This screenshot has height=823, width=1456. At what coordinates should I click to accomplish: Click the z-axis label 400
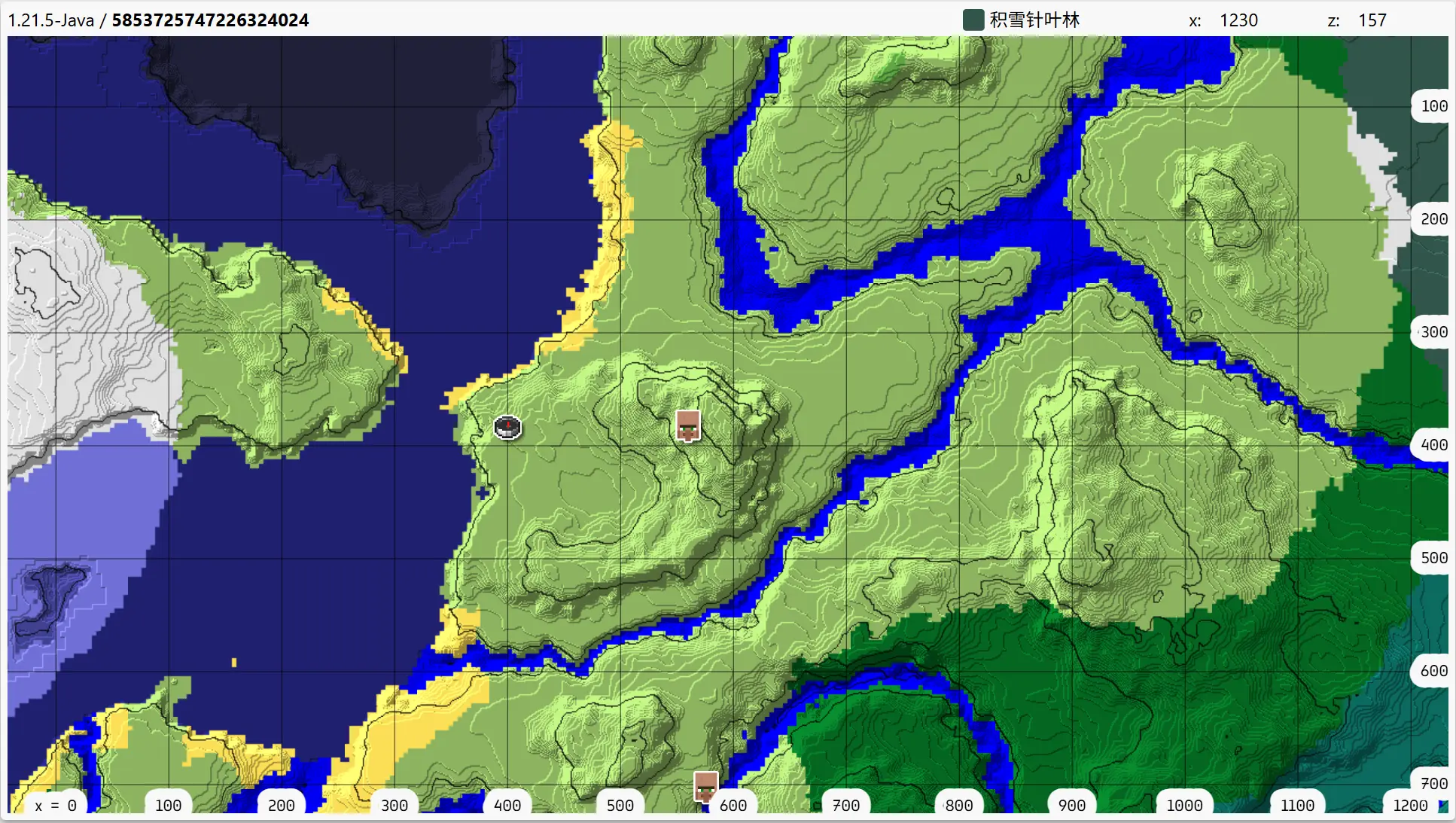point(1433,445)
